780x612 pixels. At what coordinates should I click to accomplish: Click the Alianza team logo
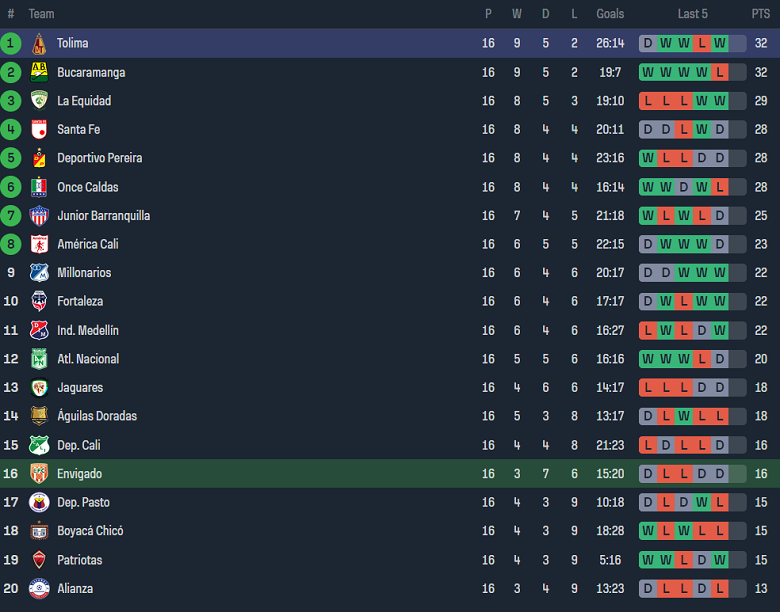tap(39, 588)
